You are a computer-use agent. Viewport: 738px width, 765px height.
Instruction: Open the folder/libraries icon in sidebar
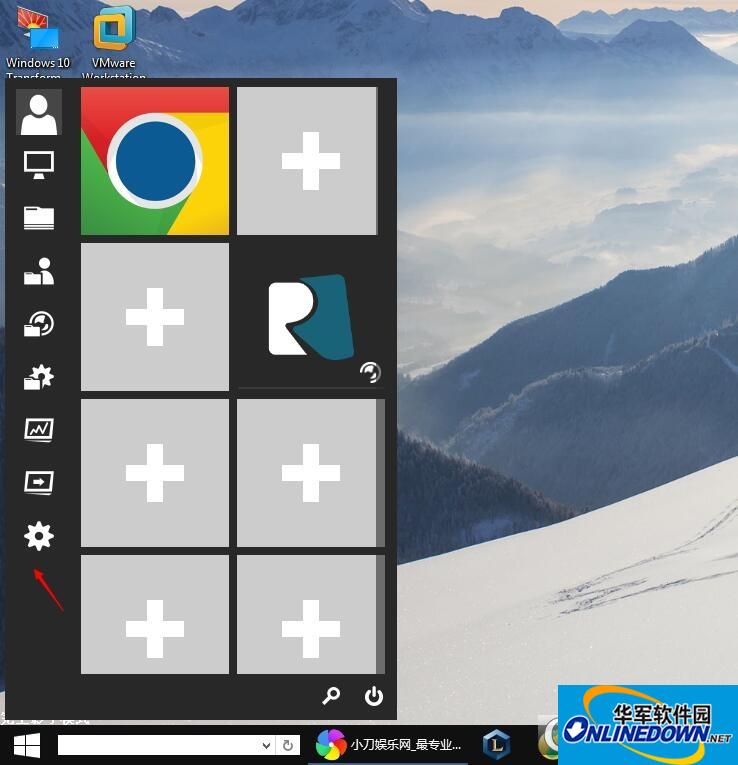(x=39, y=218)
